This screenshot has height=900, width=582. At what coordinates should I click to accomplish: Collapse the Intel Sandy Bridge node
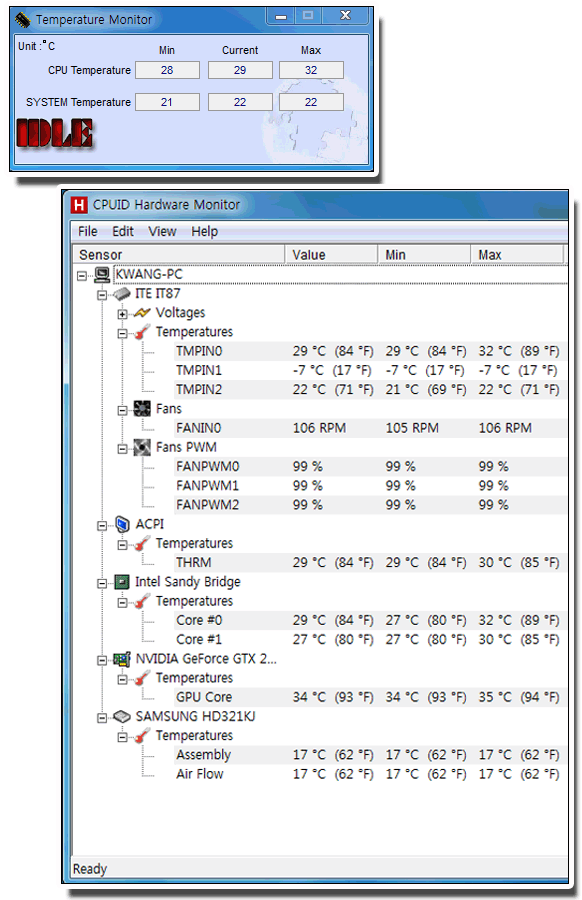click(102, 583)
